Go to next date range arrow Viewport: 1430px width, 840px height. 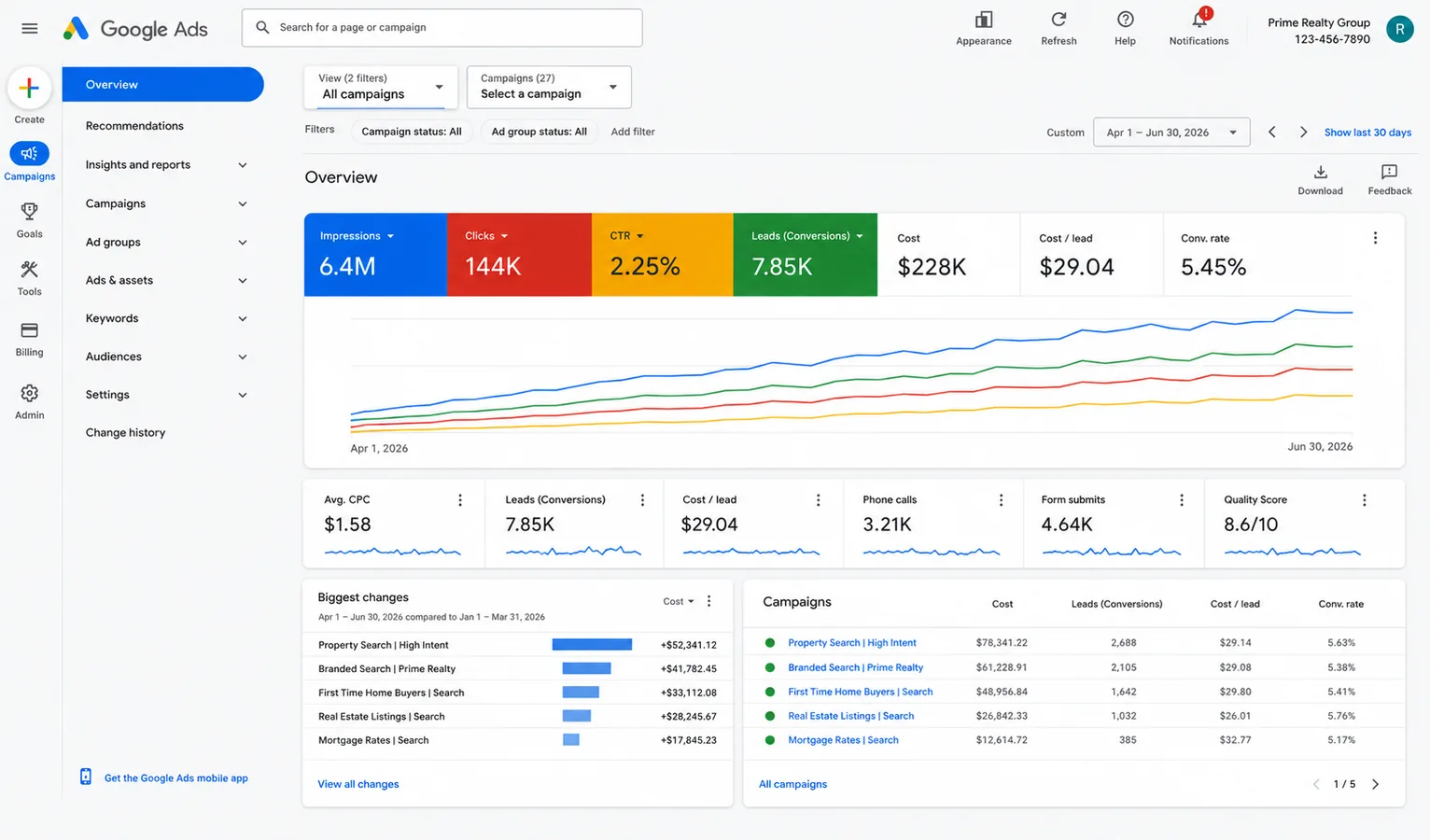click(x=1303, y=133)
